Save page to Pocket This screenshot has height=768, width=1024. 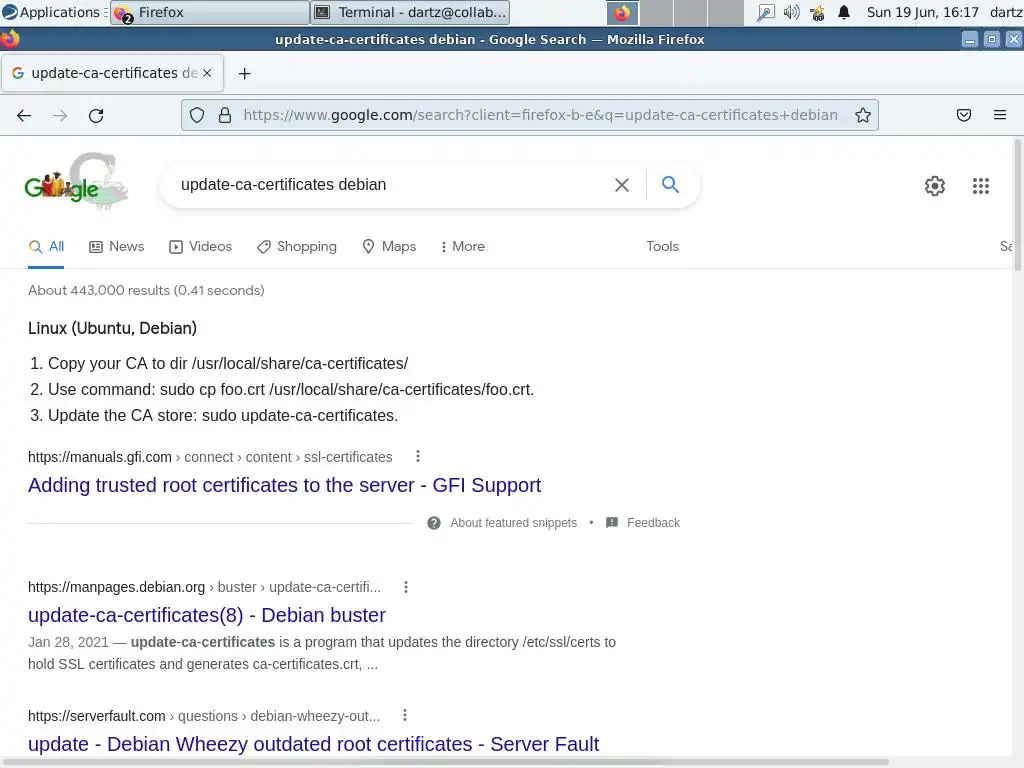coord(964,116)
